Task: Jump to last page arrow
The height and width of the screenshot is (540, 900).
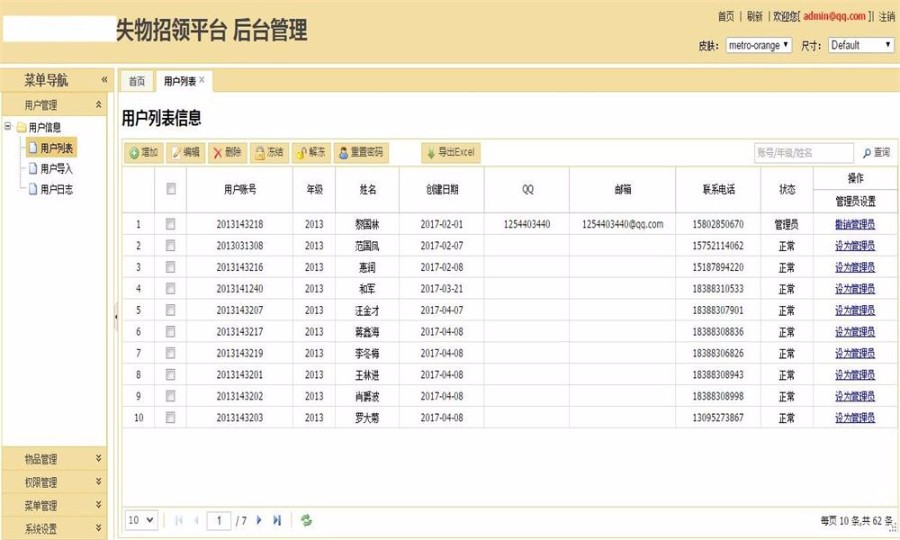Action: pos(277,520)
